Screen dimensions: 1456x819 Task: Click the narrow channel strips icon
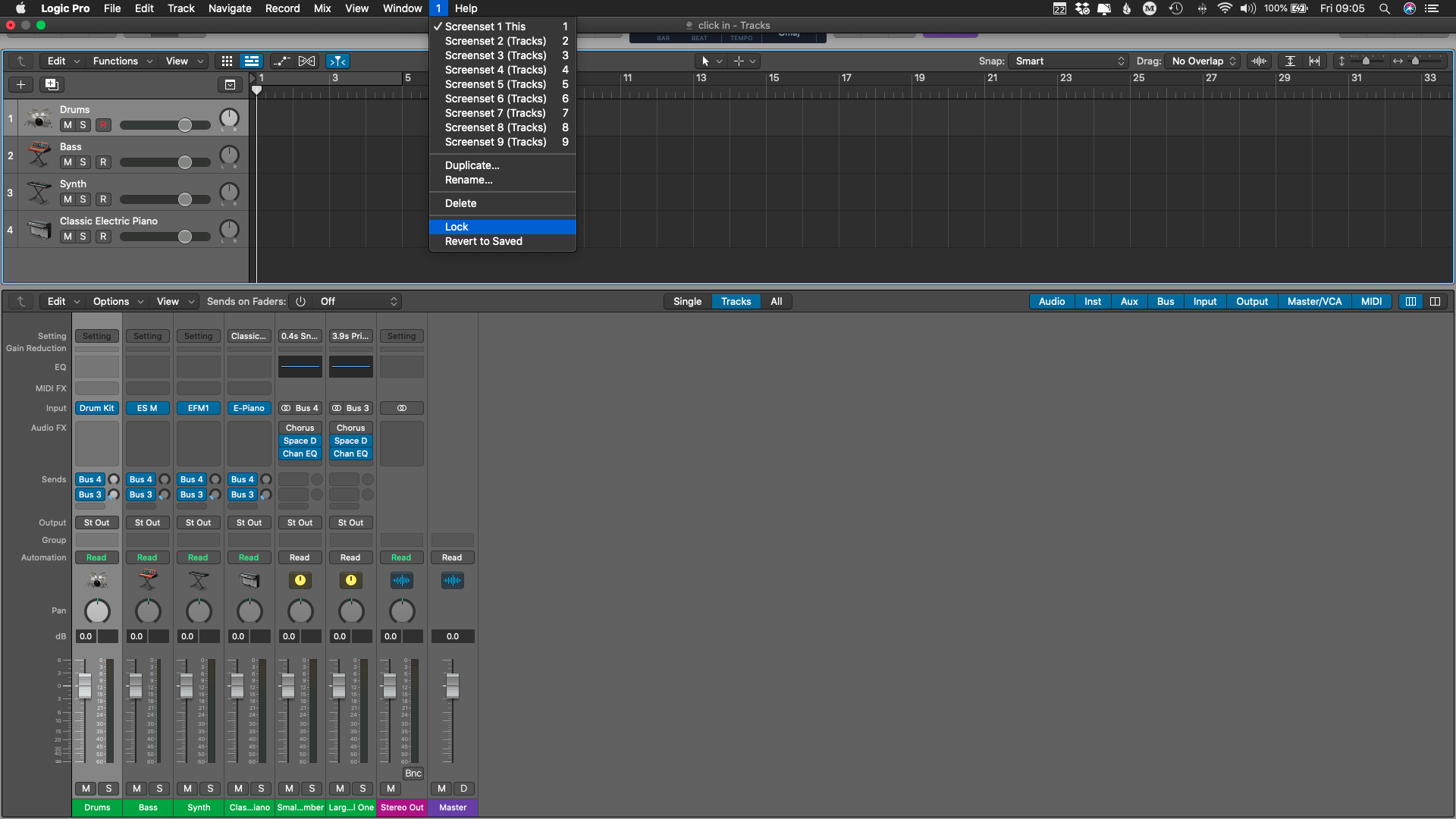(x=1410, y=301)
